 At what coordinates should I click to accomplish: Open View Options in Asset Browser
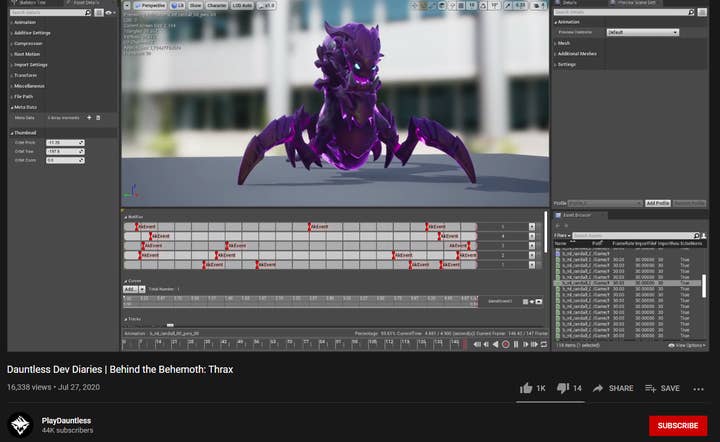coord(687,345)
